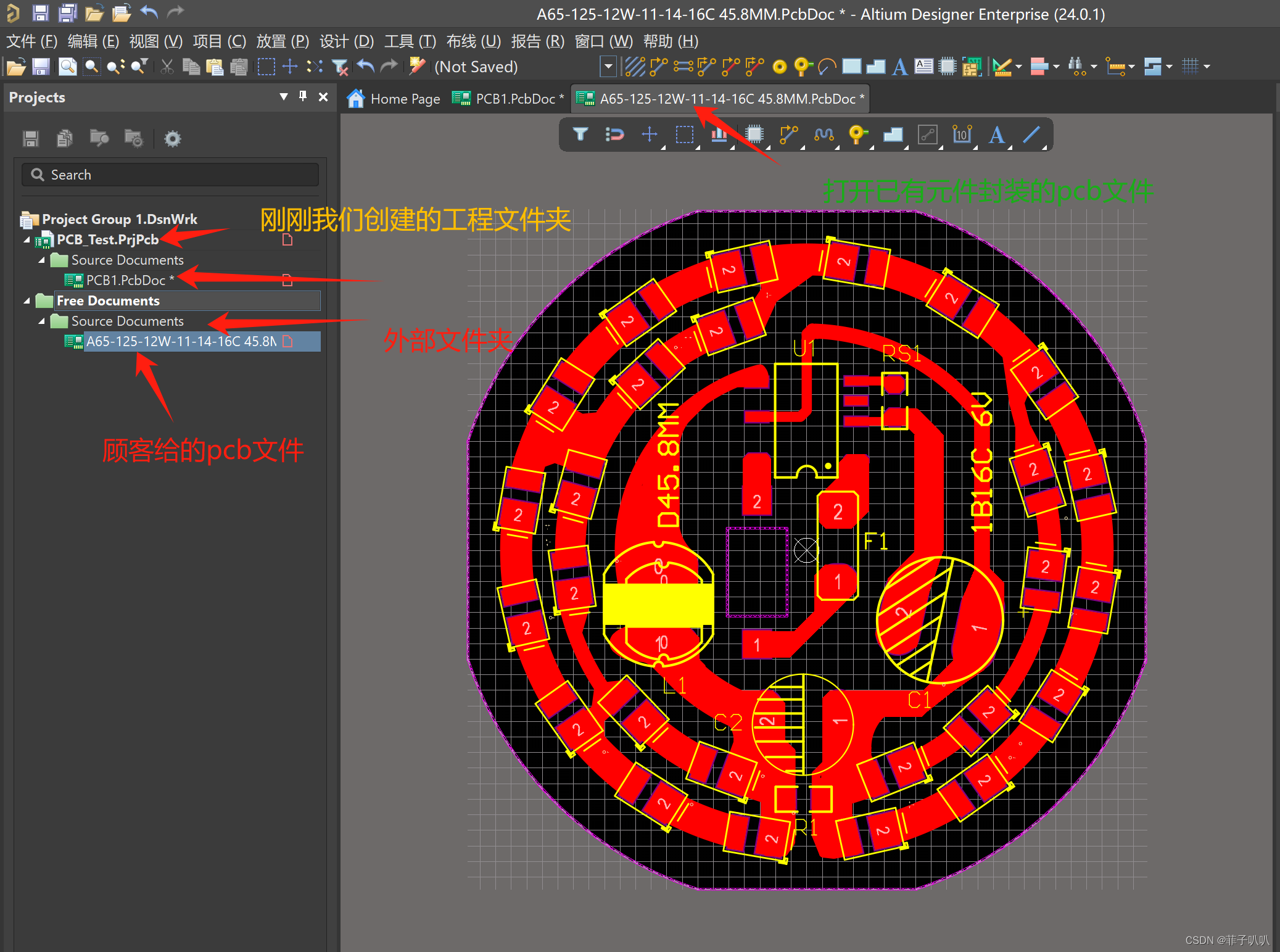1280x952 pixels.
Task: Click the place arc icon
Action: 827,67
